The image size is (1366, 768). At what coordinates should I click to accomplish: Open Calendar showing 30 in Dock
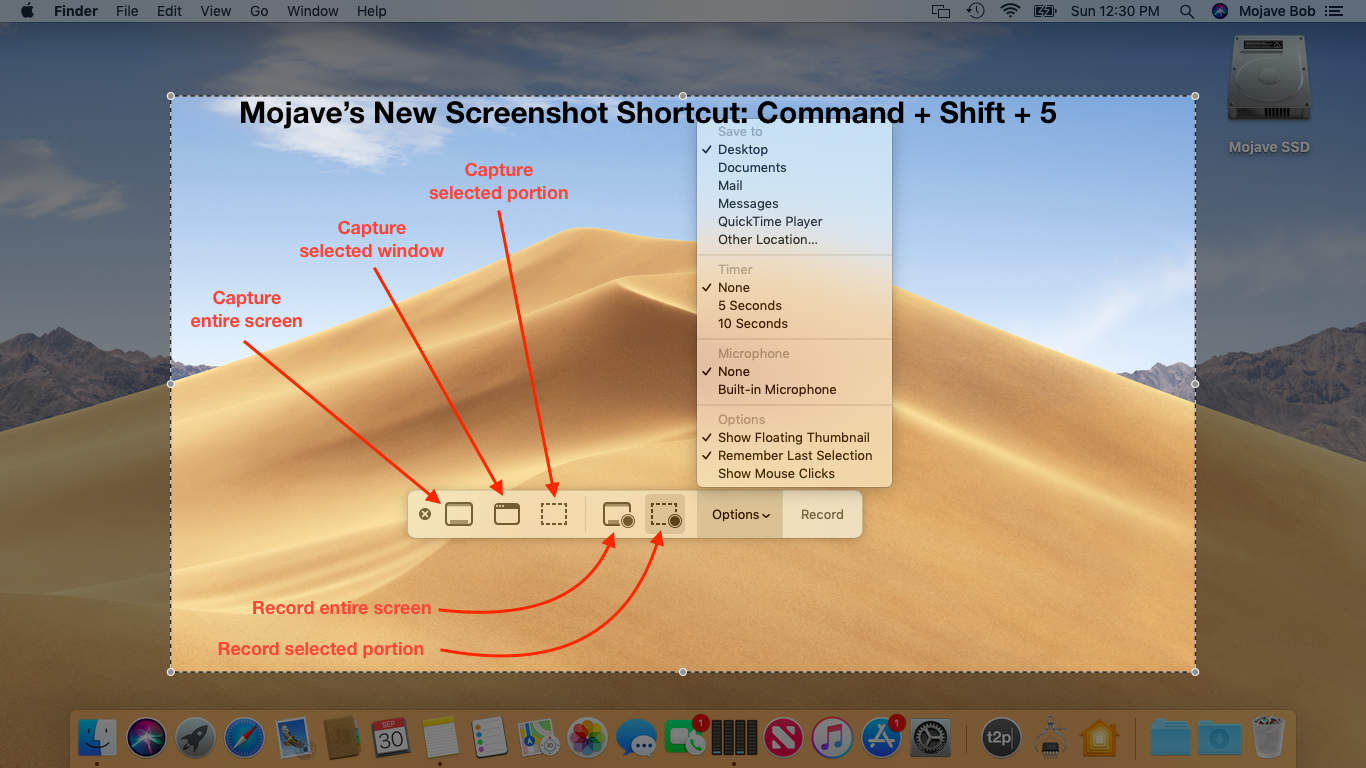coord(391,738)
